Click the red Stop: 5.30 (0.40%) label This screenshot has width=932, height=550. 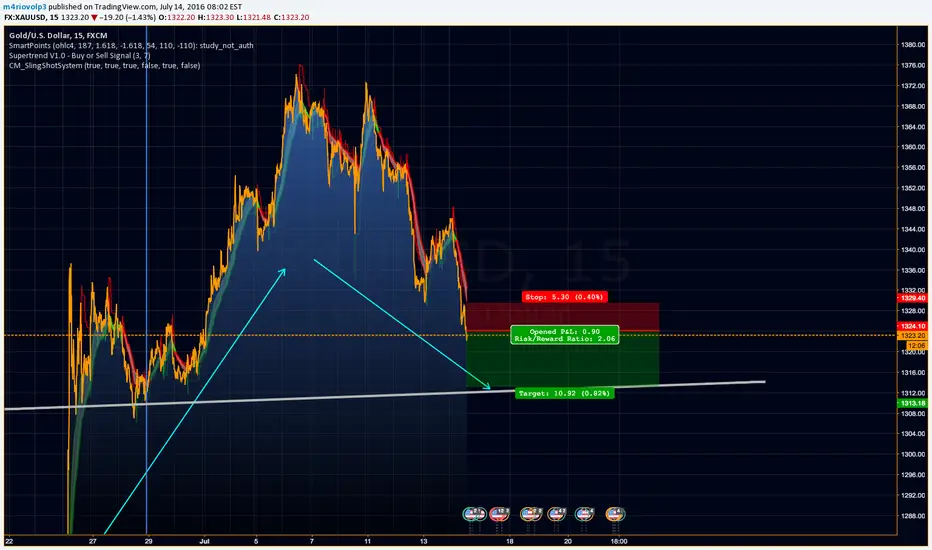click(x=565, y=297)
